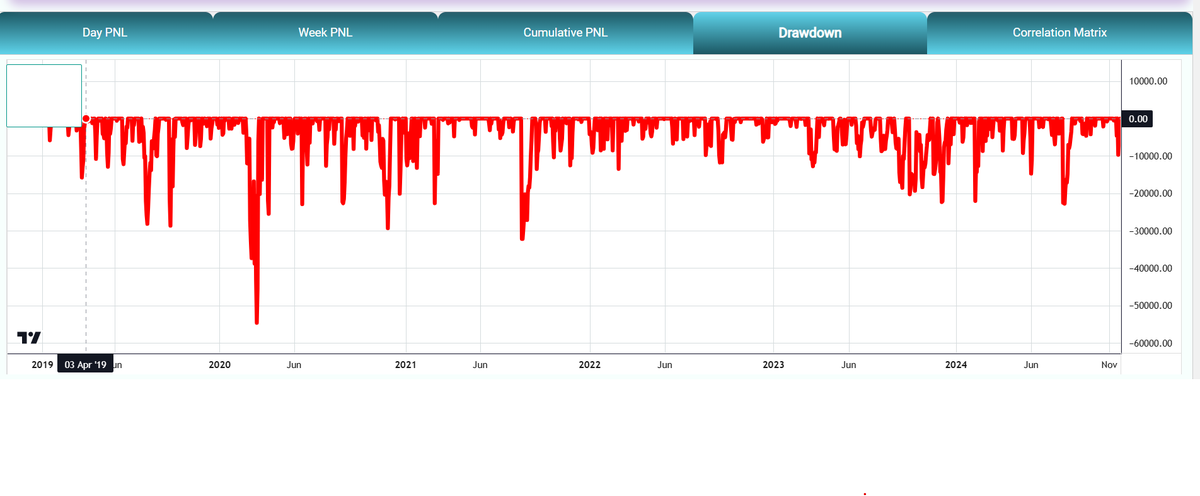Click the 0.00 current value price label
This screenshot has height=496, width=1200.
click(1139, 119)
